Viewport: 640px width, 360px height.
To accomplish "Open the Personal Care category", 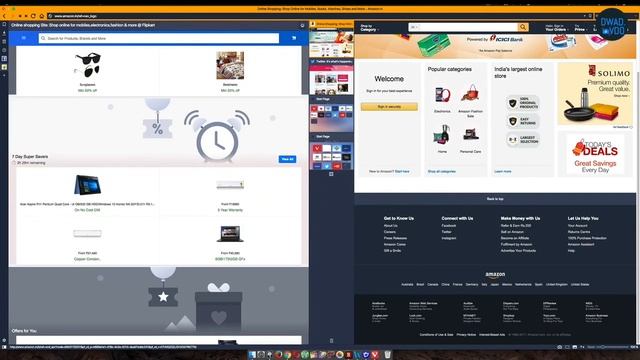I will [x=470, y=140].
